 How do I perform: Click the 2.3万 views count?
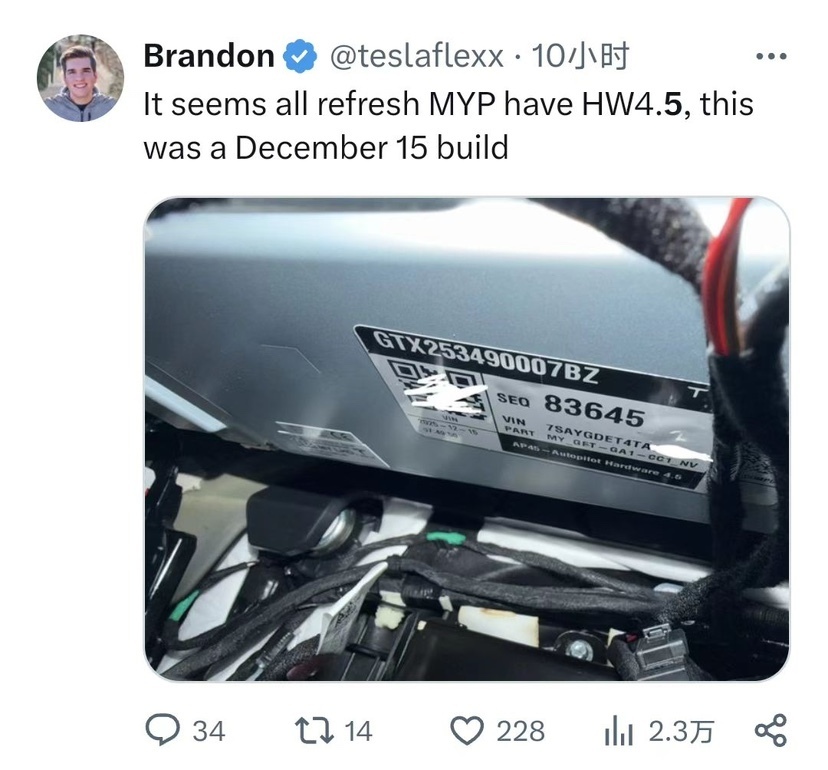(x=681, y=731)
